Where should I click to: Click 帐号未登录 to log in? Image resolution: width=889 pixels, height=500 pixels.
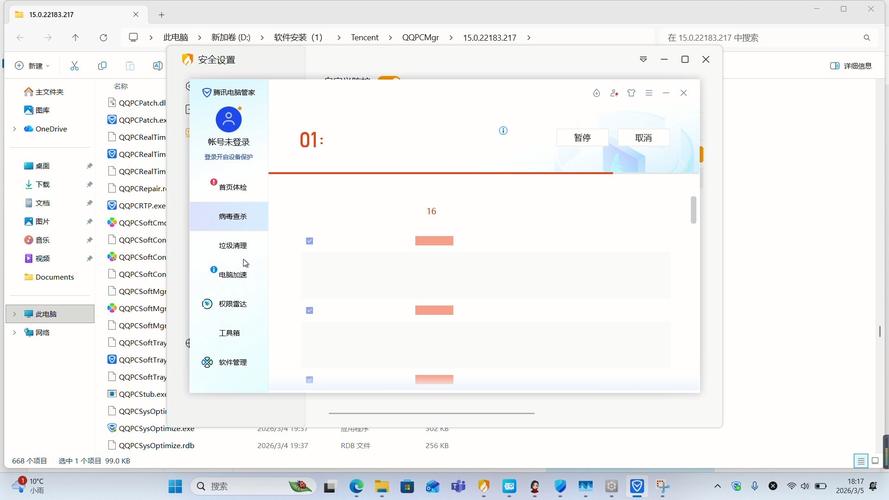click(228, 142)
